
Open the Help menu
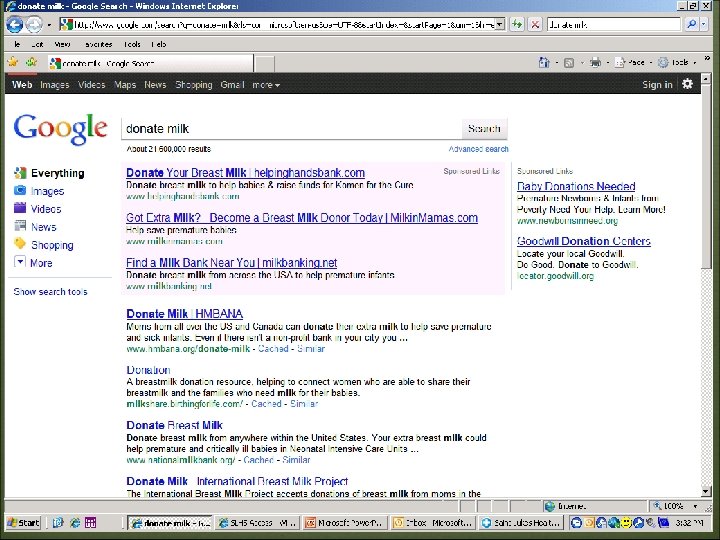159,45
